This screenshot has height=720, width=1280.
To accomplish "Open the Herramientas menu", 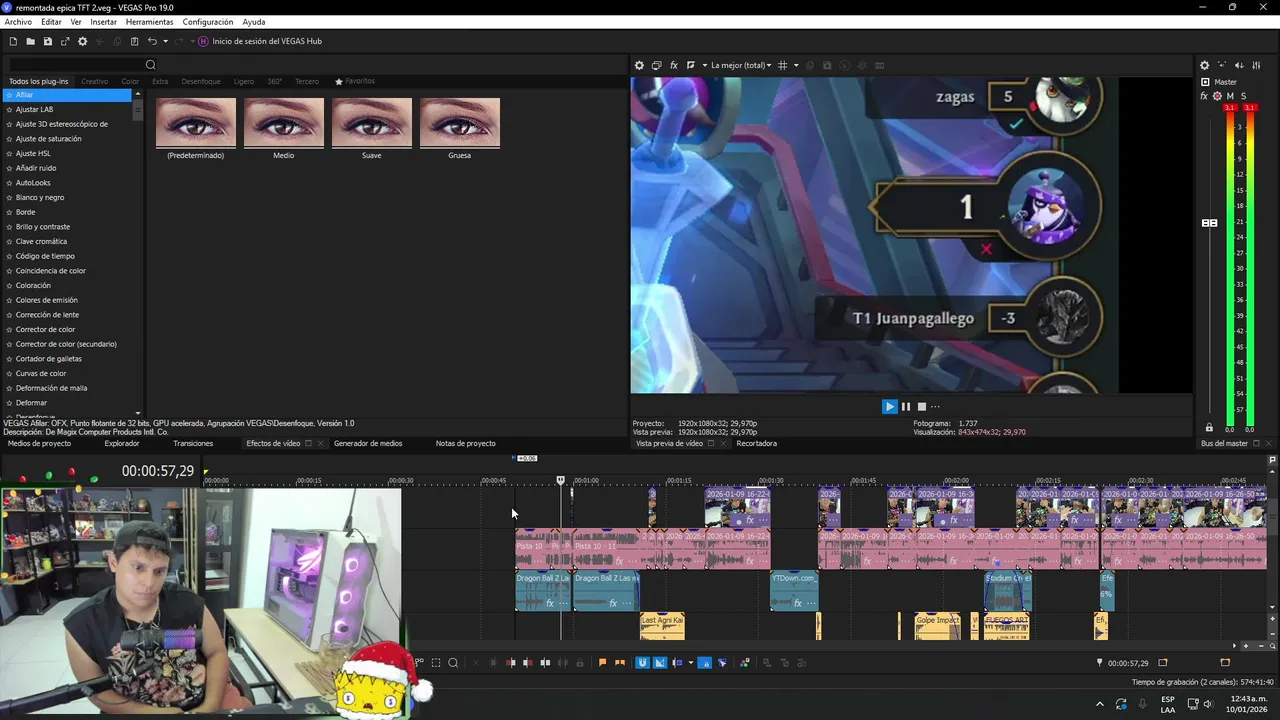I will coord(149,22).
